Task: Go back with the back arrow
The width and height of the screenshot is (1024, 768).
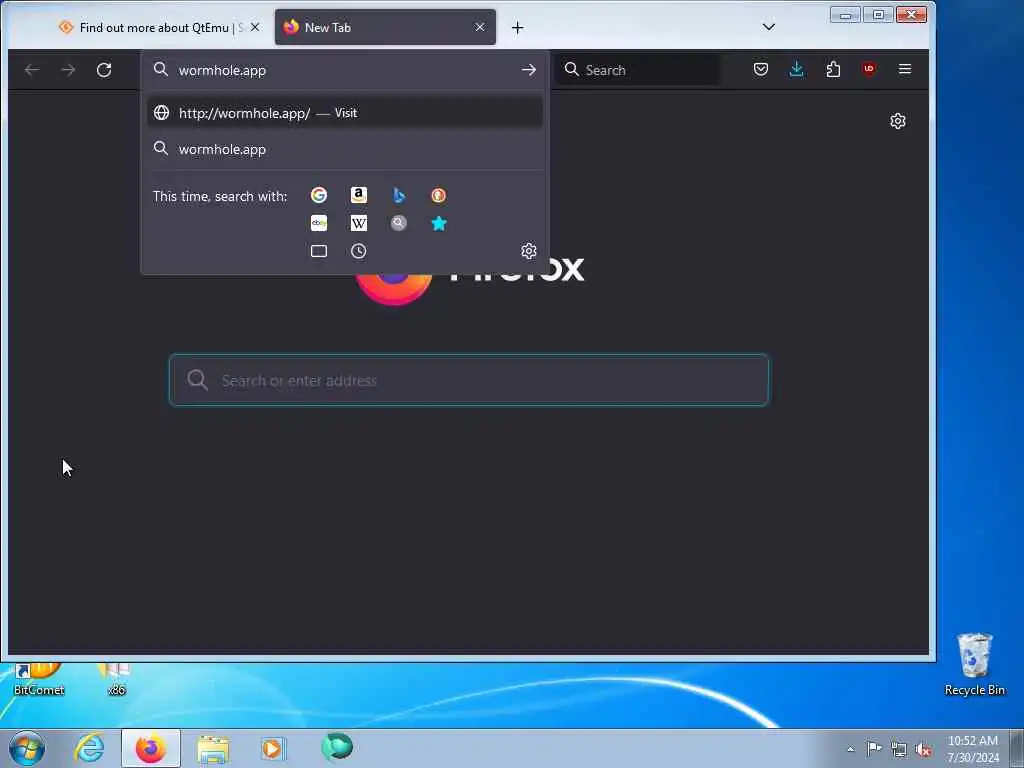Action: coord(32,70)
